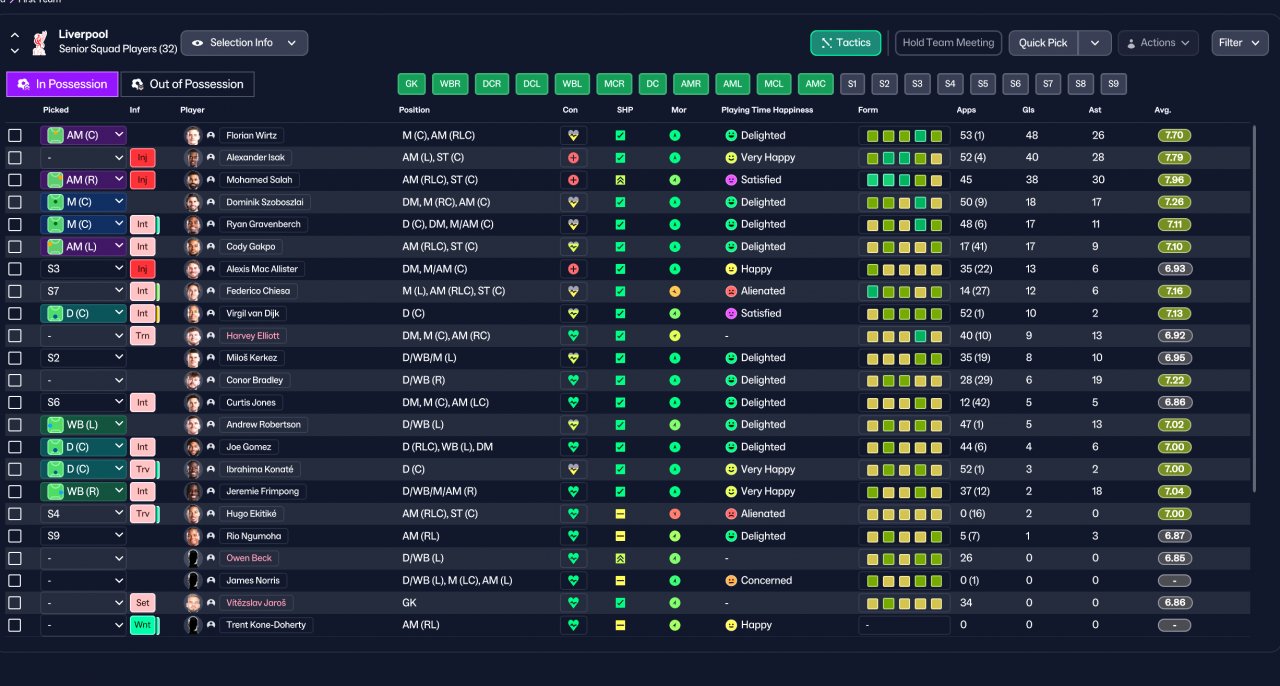Screen dimensions: 1280x686
Task: Click the Gls column header
Action: [x=1028, y=110]
